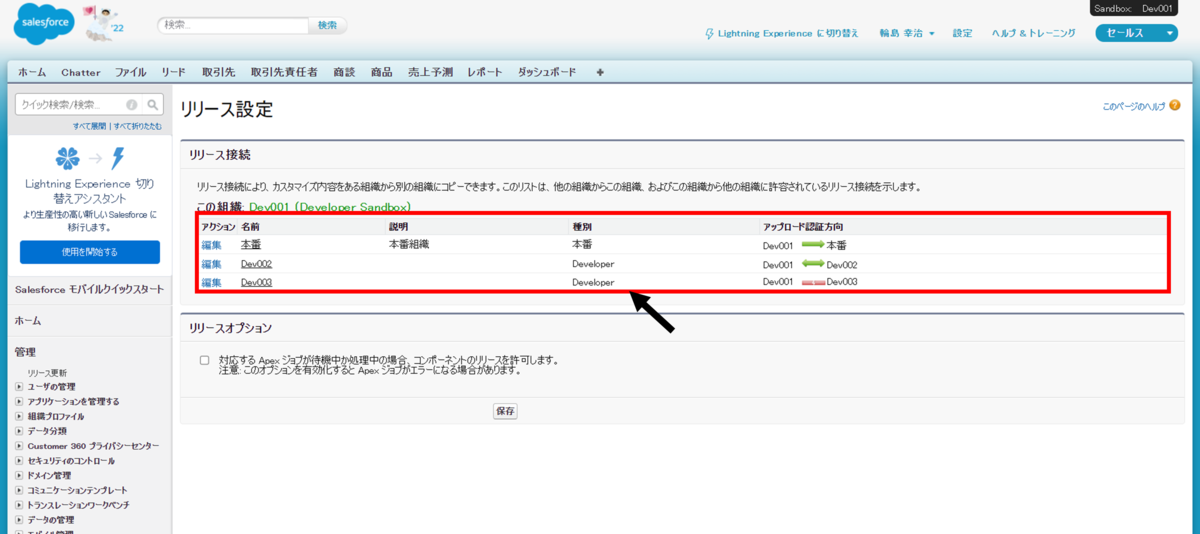Image resolution: width=1200 pixels, height=534 pixels.
Task: Expand アプリケーションを管理する tree node
Action: 19,401
